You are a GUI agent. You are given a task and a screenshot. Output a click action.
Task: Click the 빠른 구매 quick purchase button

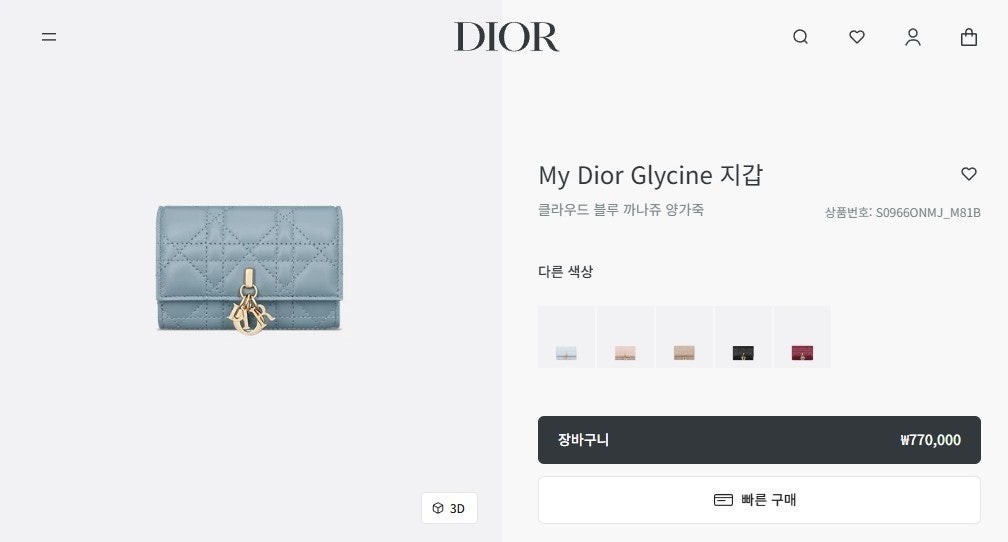tap(759, 500)
